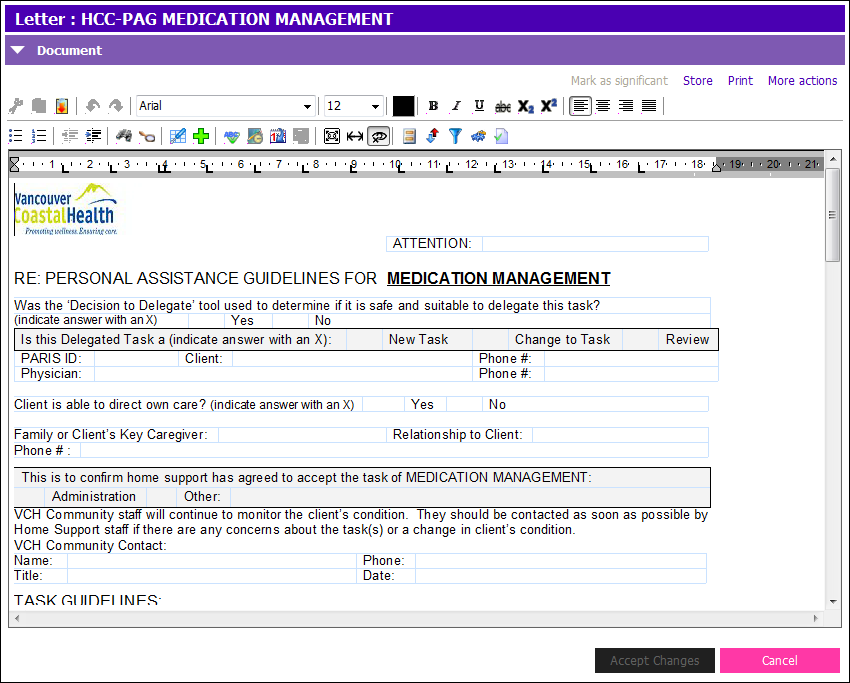Select align left paragraph option

[580, 106]
